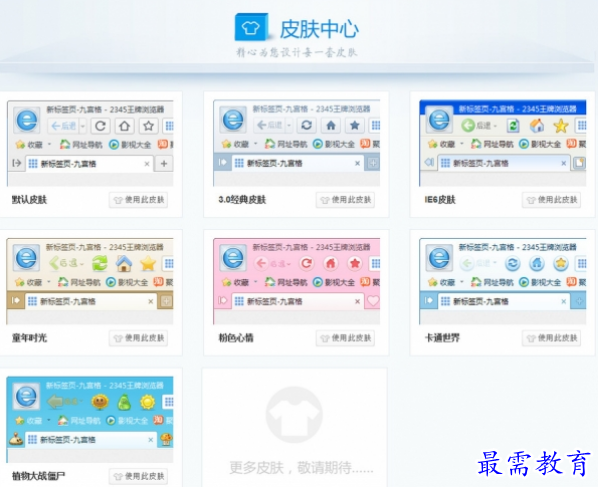
Task: Click favorite star icon in 默认皮肤 preview
Action: pyautogui.click(x=149, y=126)
